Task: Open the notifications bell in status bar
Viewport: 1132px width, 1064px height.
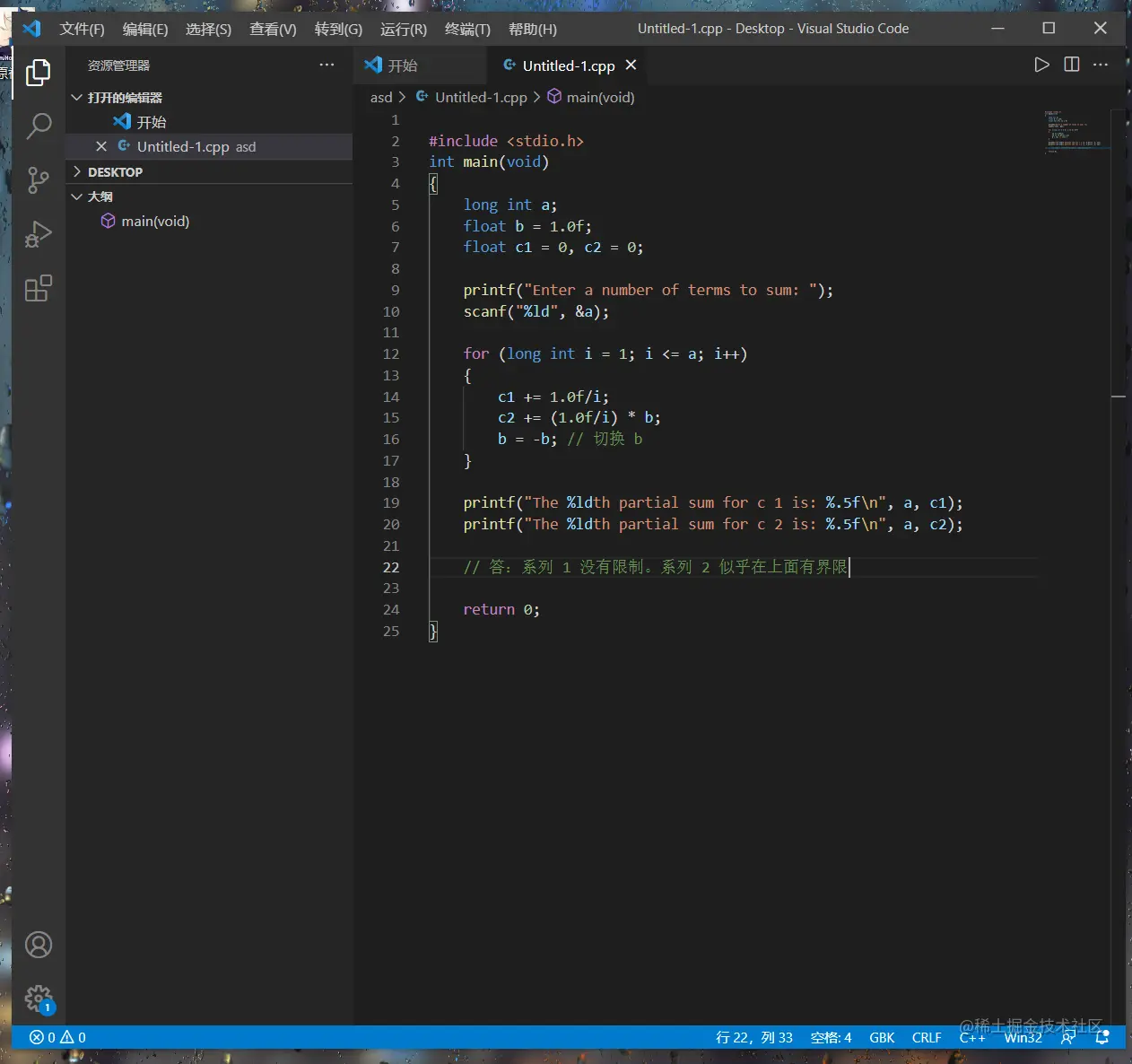Action: (1102, 1037)
